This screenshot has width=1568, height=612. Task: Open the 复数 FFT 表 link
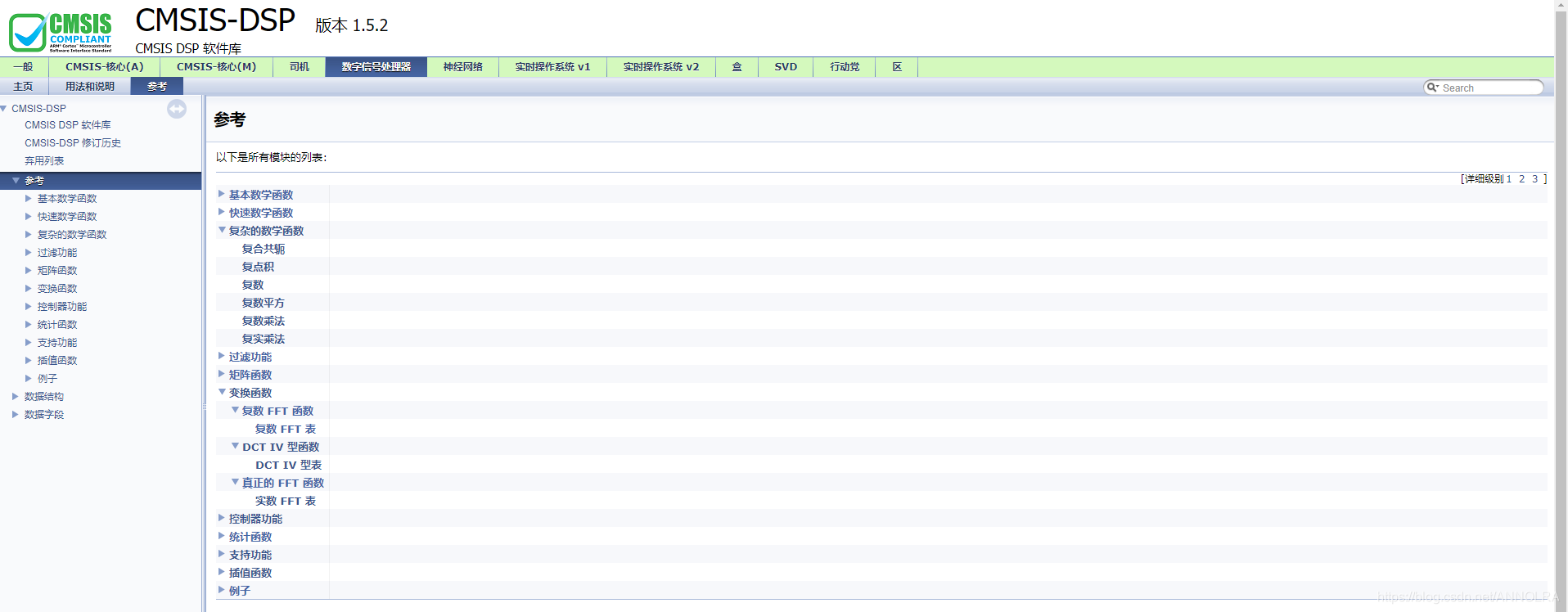point(286,429)
